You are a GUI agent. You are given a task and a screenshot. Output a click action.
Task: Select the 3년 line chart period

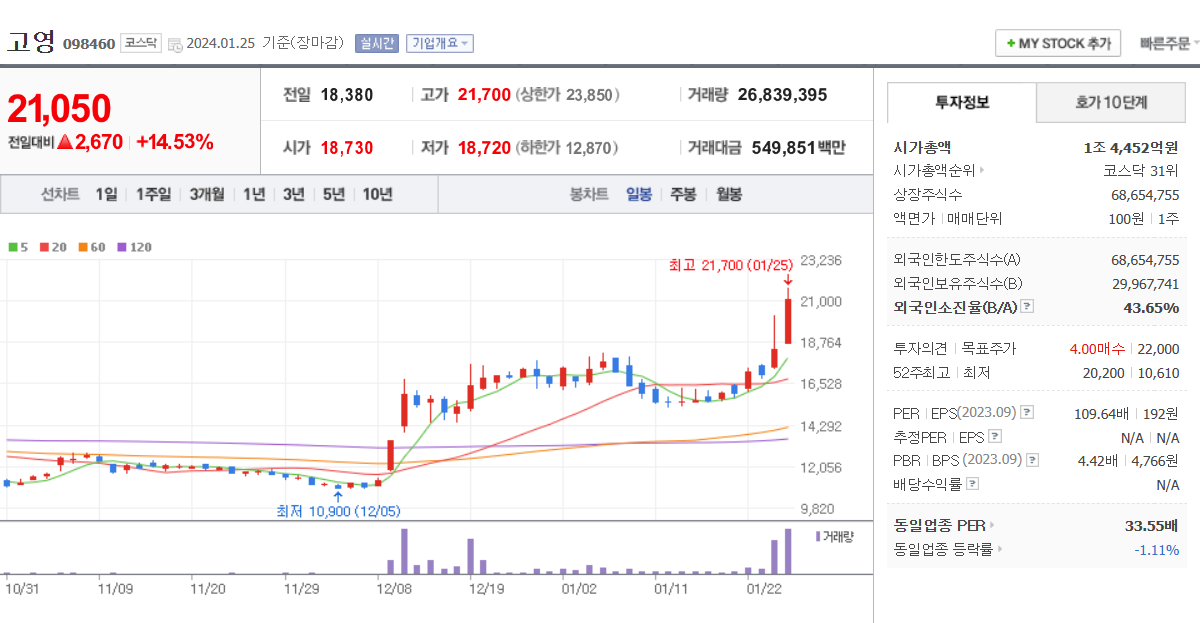(293, 194)
